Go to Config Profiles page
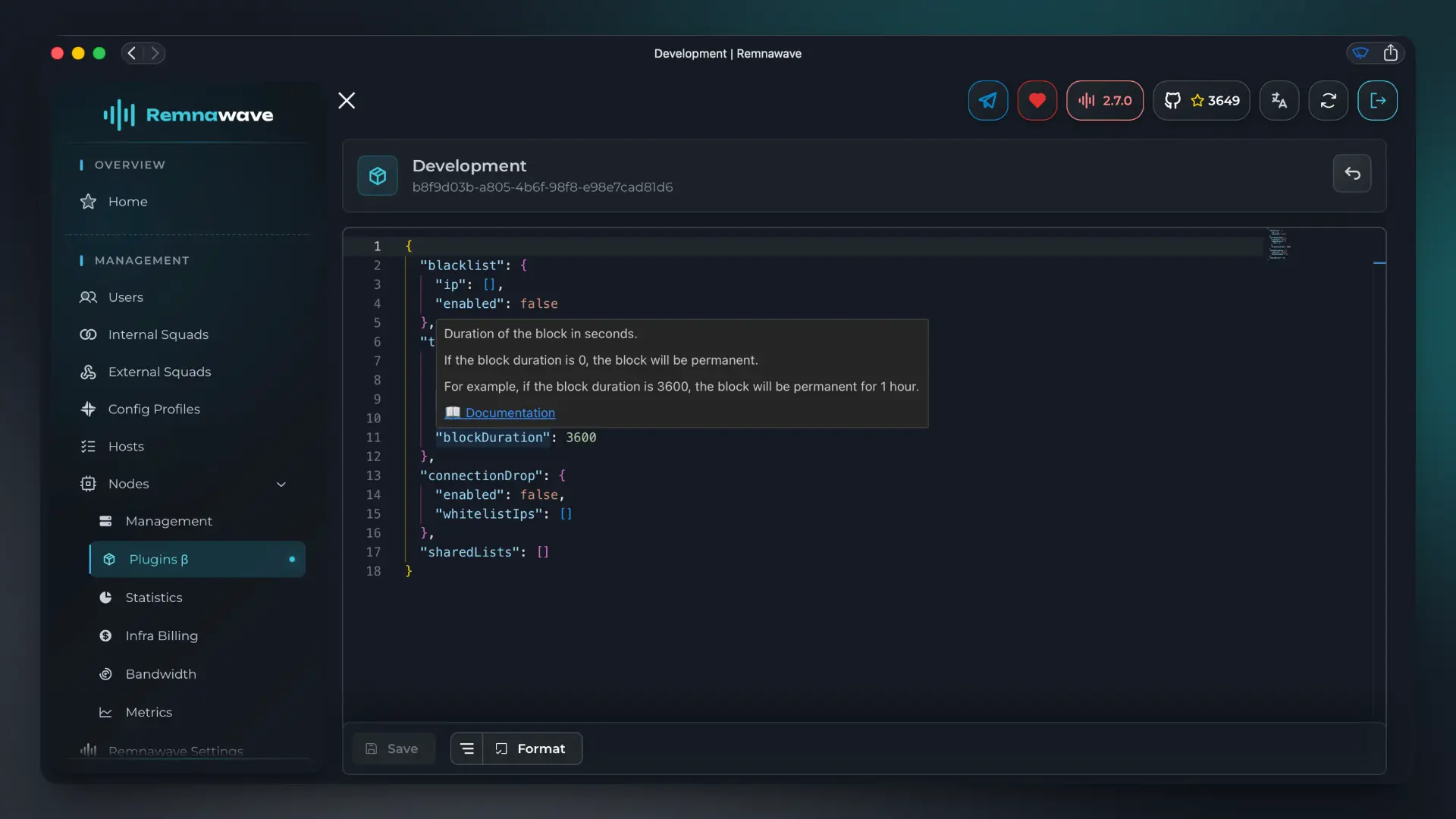 pos(154,409)
